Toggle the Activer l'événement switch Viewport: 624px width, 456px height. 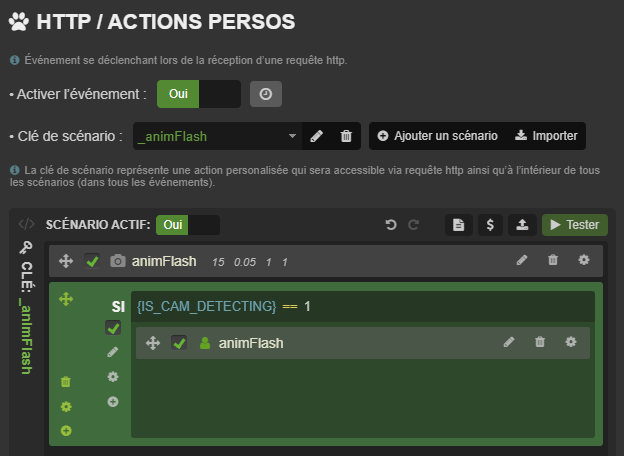pos(199,94)
